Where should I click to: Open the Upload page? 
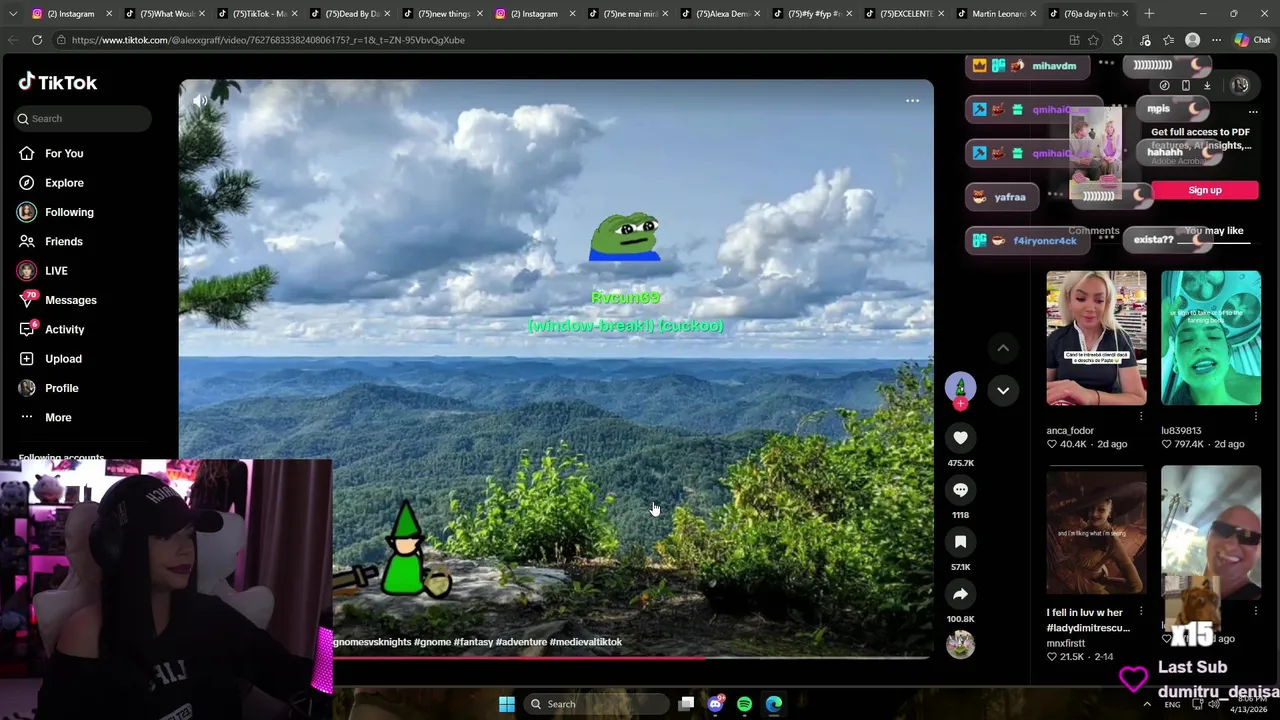[x=50, y=359]
